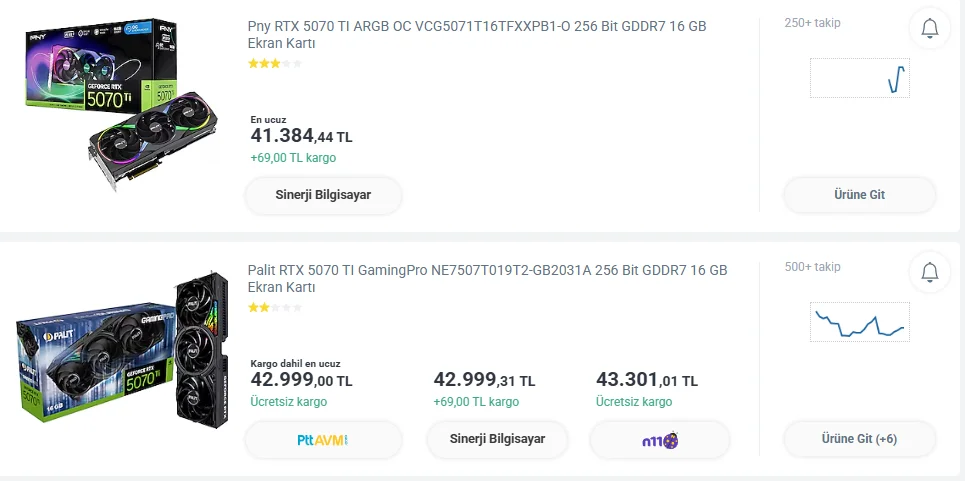The image size is (965, 481).
Task: Click the Palit card star rating
Action: [274, 307]
